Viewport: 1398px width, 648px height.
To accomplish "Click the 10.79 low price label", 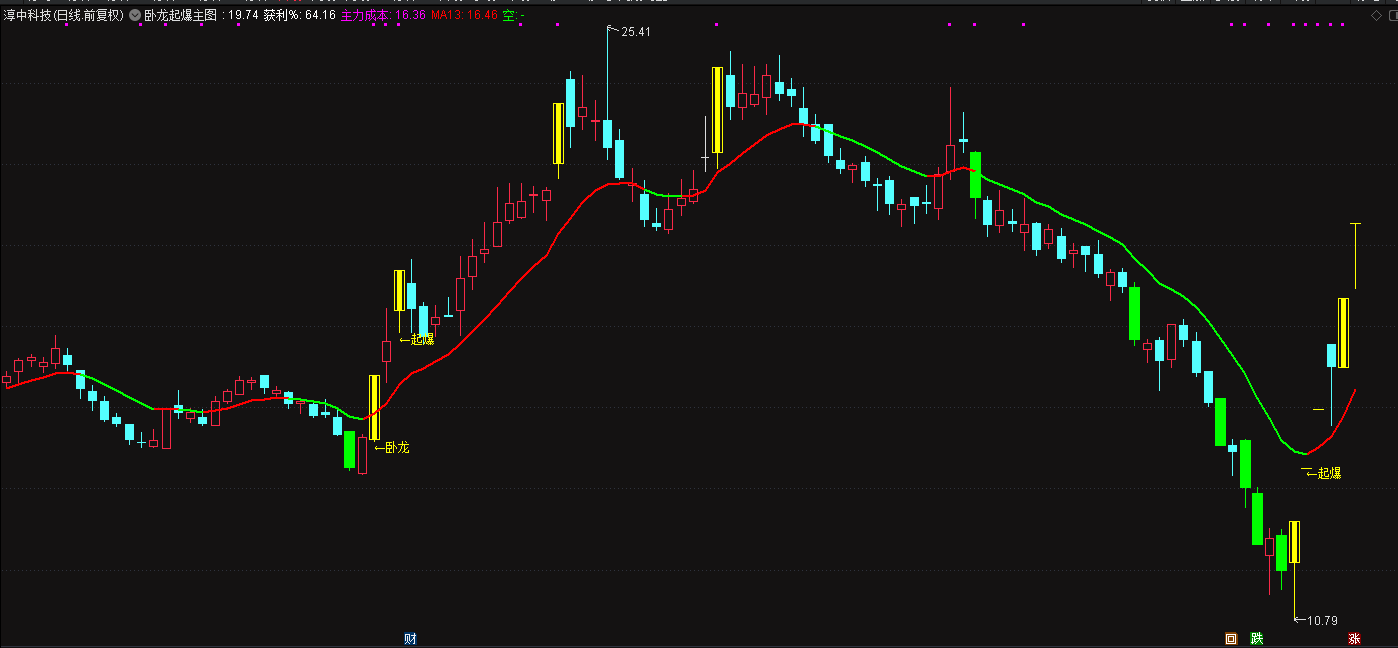I will pyautogui.click(x=1322, y=620).
